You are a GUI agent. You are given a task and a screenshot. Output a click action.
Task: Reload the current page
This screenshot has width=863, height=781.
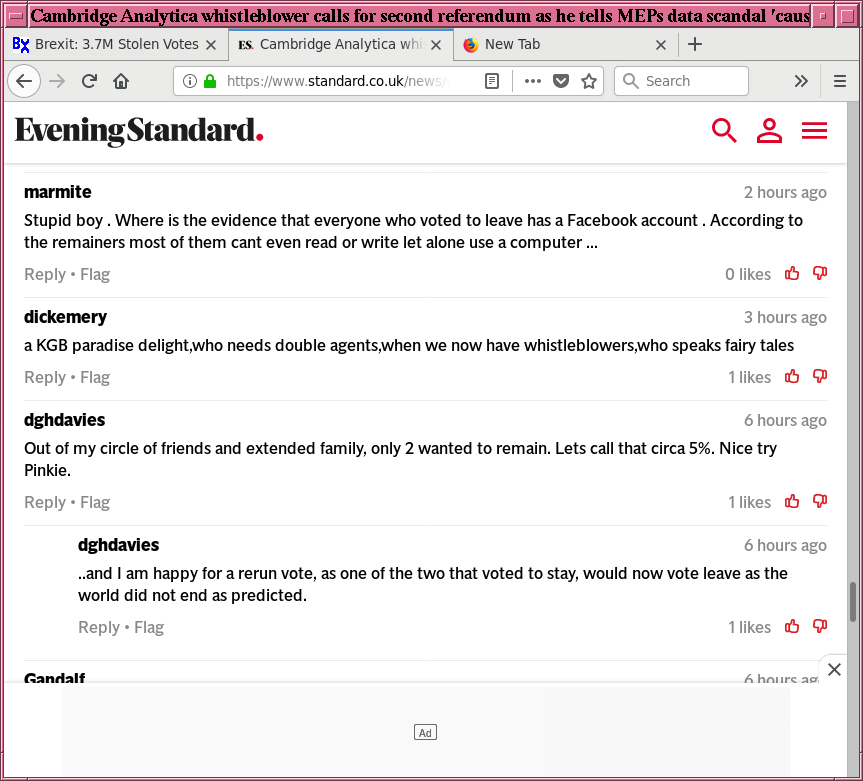[89, 81]
